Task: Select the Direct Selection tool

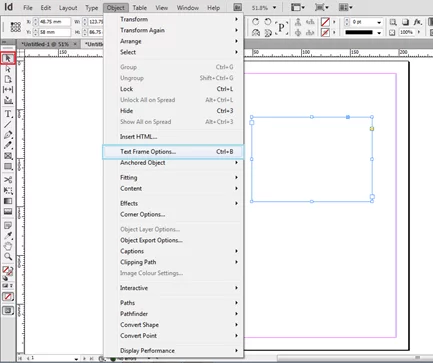Action: pos(8,69)
